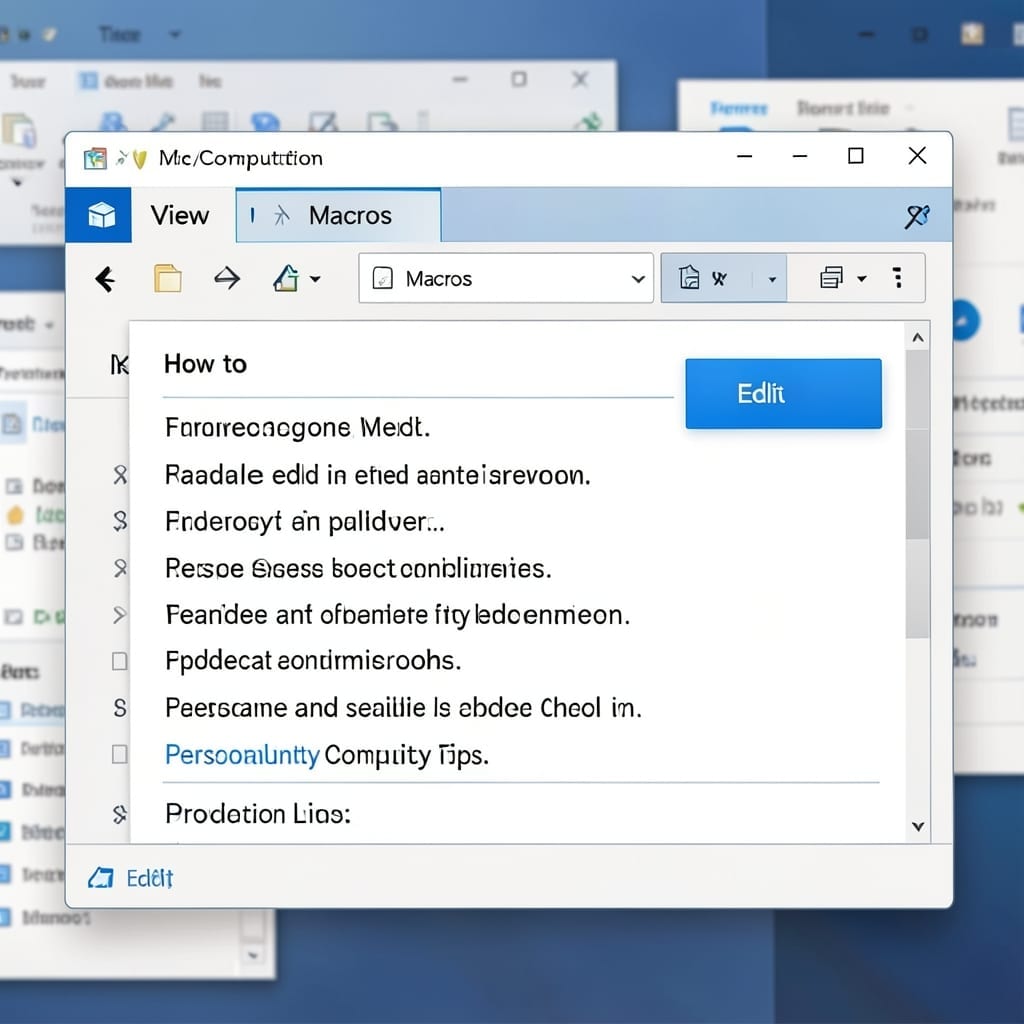This screenshot has height=1024, width=1024.
Task: Go back with the left arrow
Action: point(105,279)
